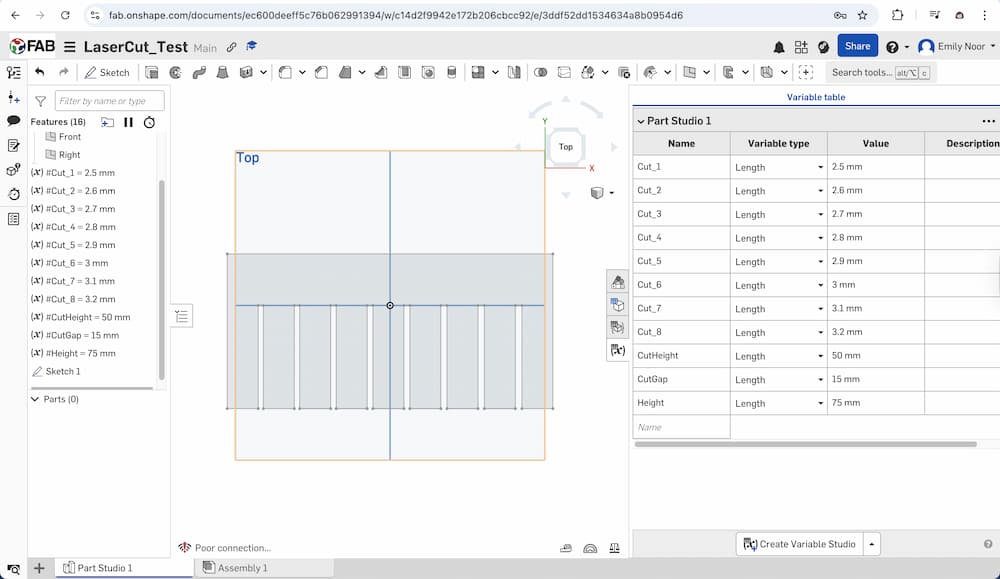Select the Fillet tool
This screenshot has width=1000, height=579.
click(285, 73)
